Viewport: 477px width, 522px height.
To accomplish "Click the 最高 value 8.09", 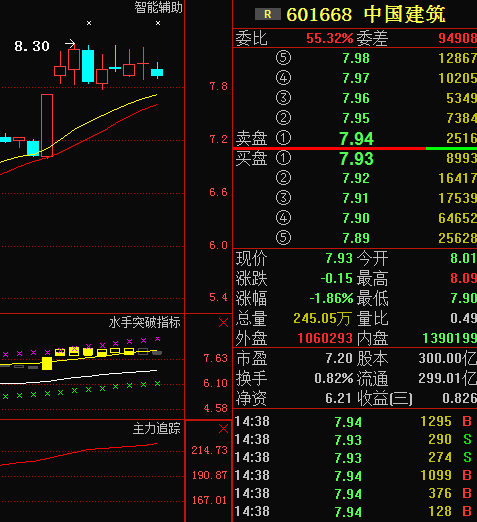I will tap(463, 278).
